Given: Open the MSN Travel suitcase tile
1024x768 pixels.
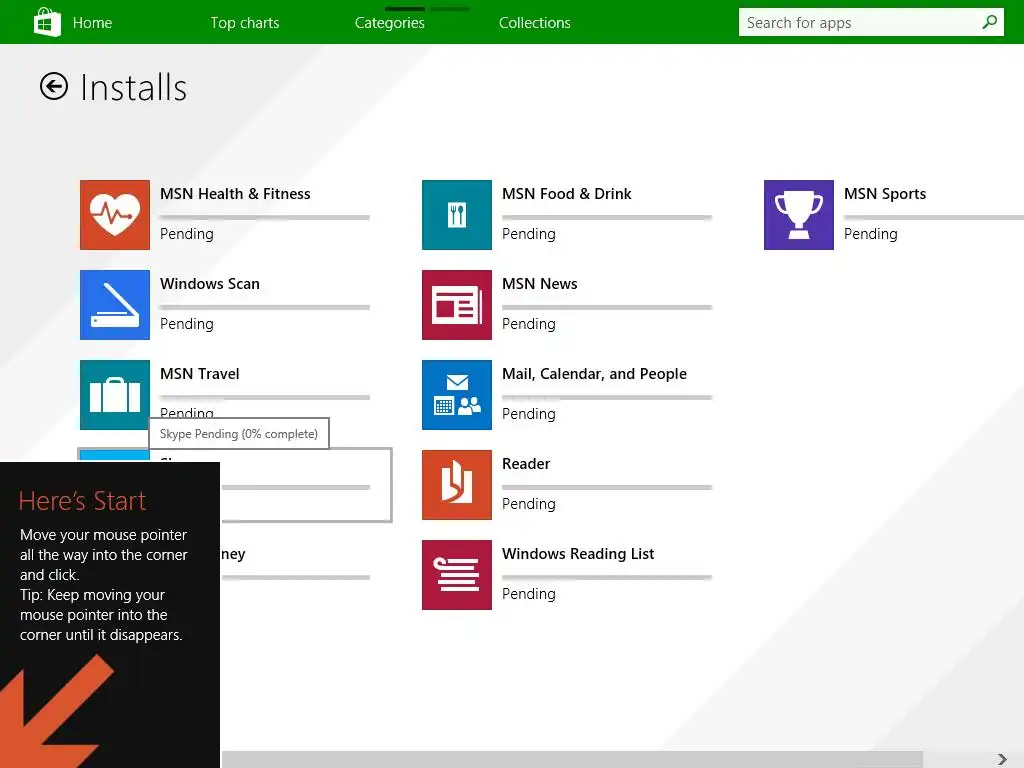Looking at the screenshot, I should pyautogui.click(x=115, y=395).
